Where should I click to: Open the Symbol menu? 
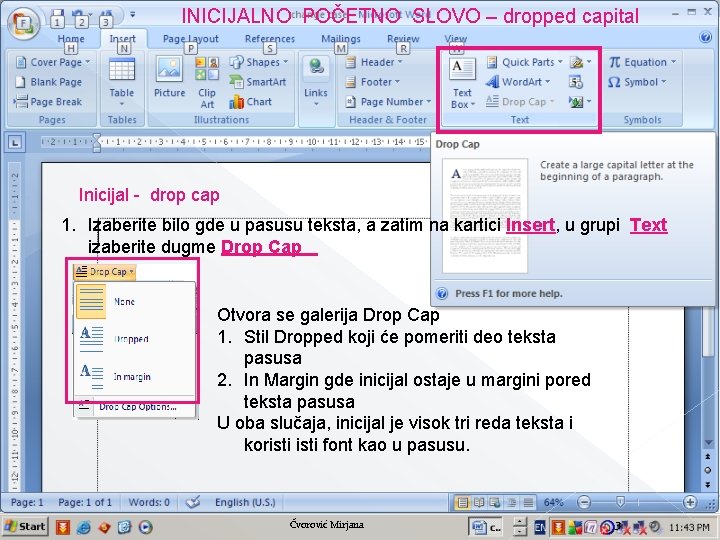click(637, 82)
